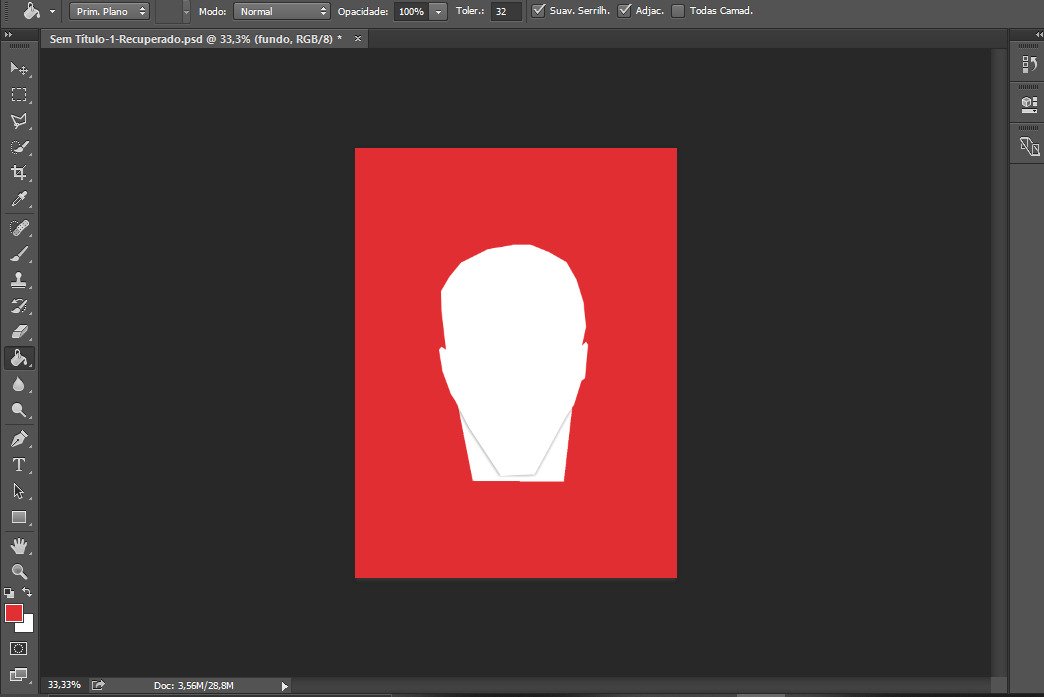This screenshot has height=697, width=1044.
Task: Close the Sem Título-1-Recuperado.psd document tab
Action: [x=358, y=39]
